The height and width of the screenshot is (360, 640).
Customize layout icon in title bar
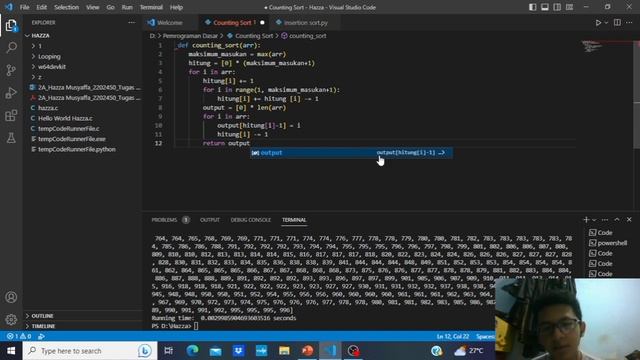coord(569,7)
